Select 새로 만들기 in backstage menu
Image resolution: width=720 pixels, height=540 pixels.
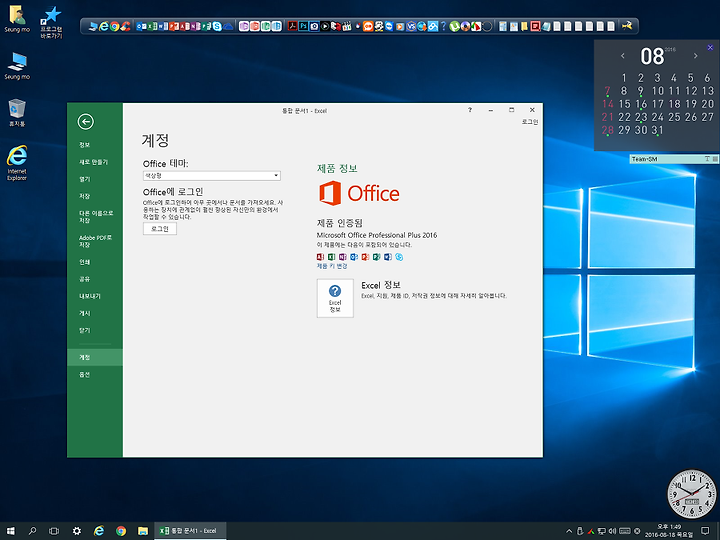(x=95, y=162)
